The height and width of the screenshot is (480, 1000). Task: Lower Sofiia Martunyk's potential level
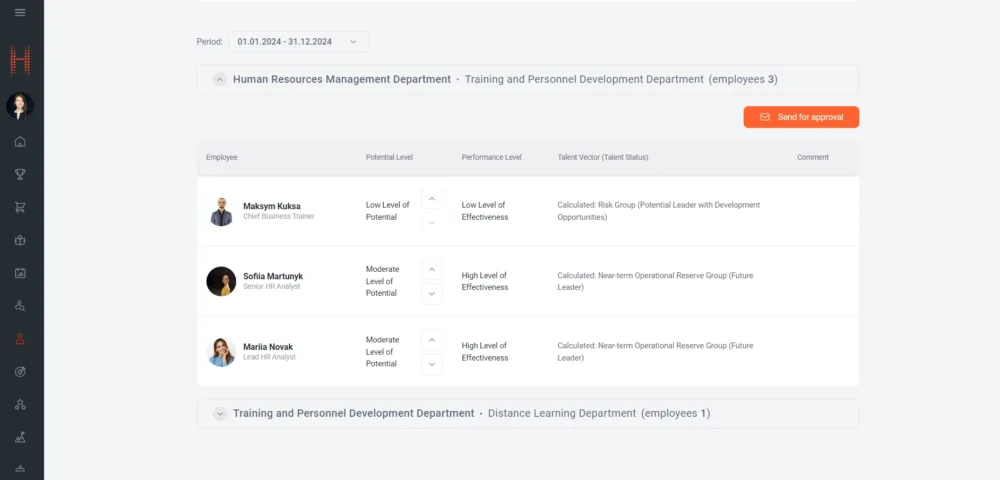(432, 293)
